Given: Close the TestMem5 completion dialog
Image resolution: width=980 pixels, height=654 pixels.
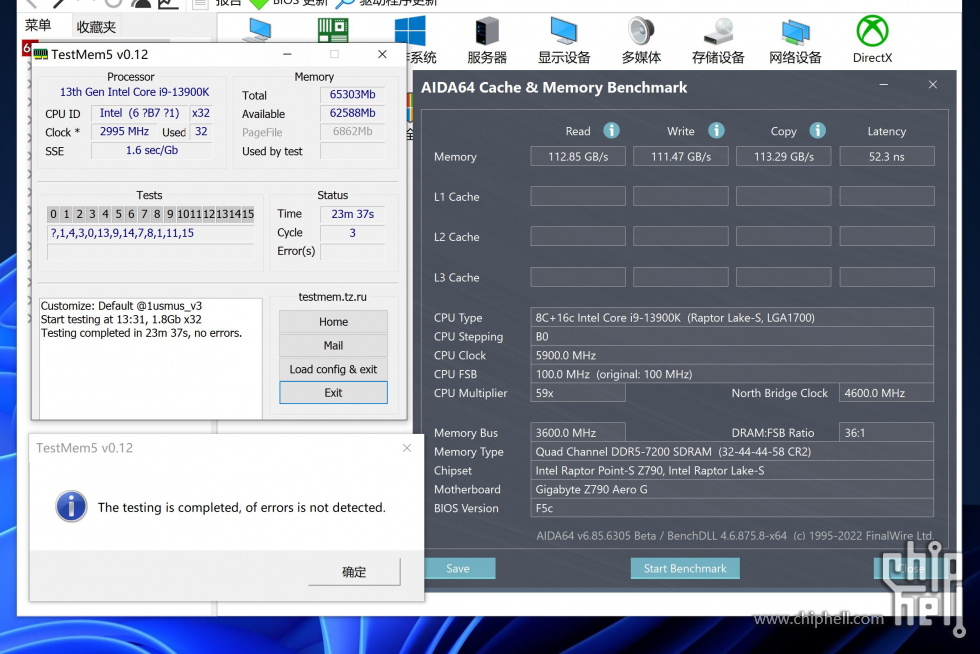Looking at the screenshot, I should tap(407, 448).
